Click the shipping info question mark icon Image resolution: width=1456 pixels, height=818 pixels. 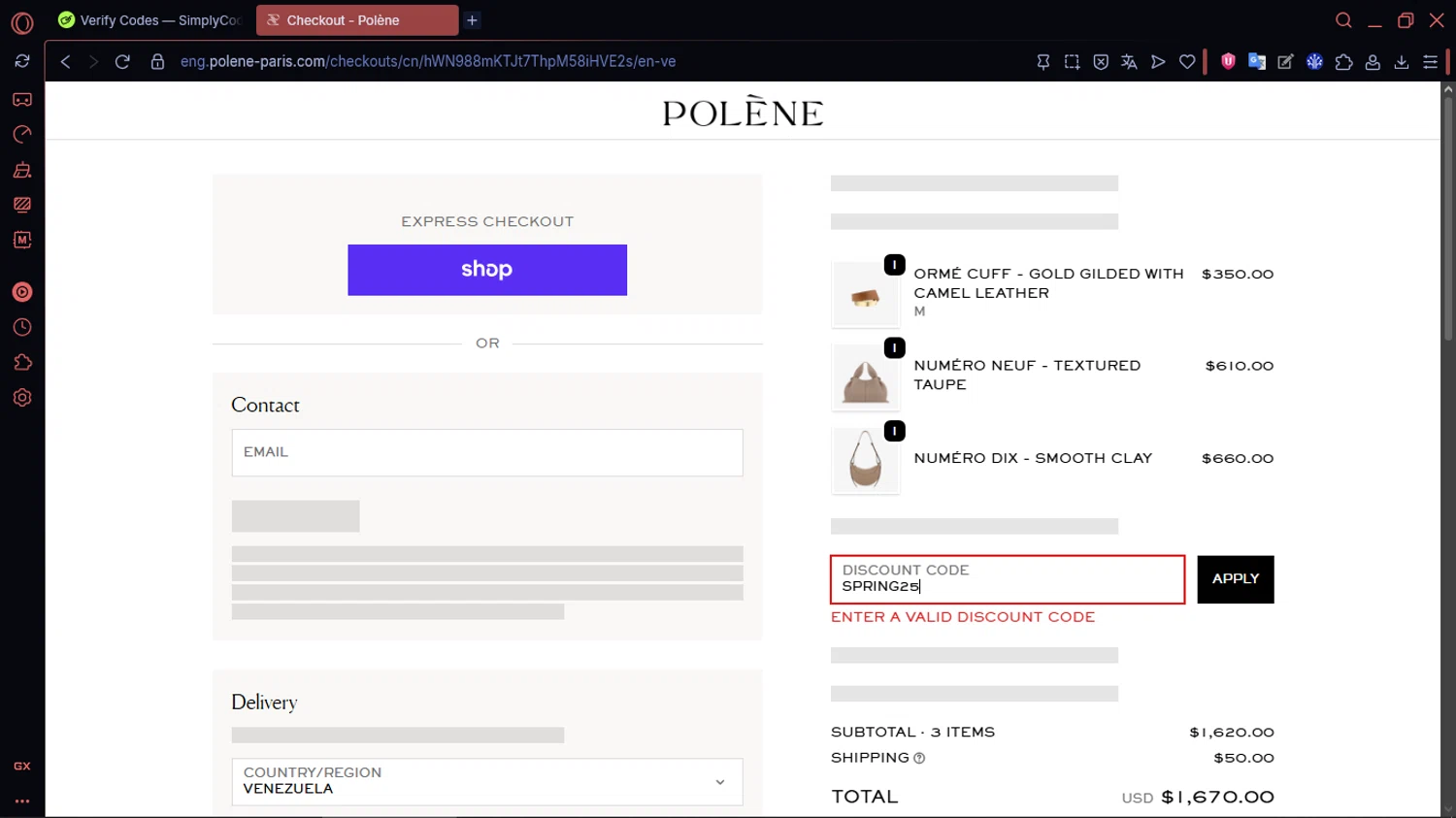point(919,758)
